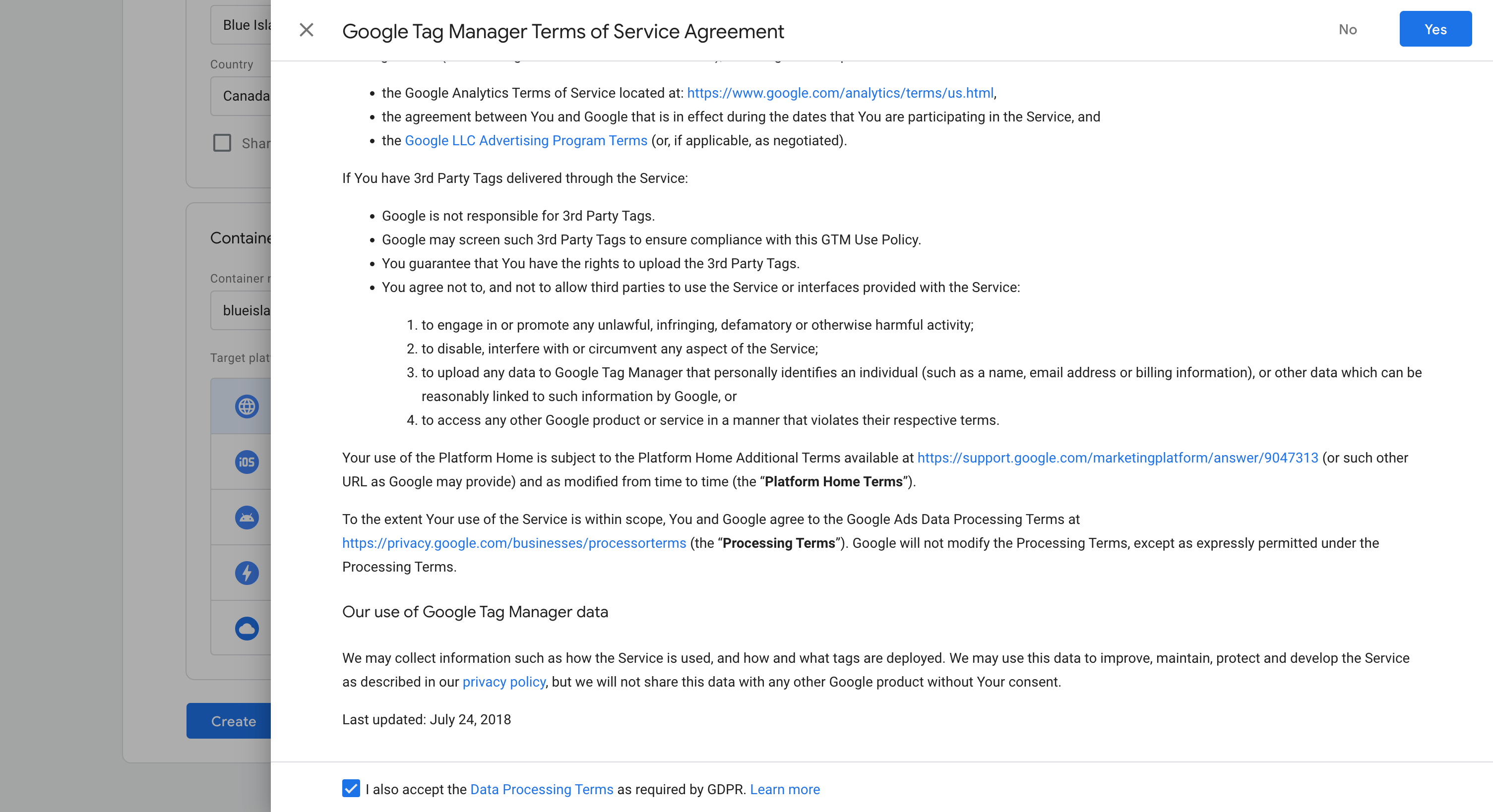Click the bold 'Processing Terms' text
Image resolution: width=1493 pixels, height=812 pixels.
778,543
